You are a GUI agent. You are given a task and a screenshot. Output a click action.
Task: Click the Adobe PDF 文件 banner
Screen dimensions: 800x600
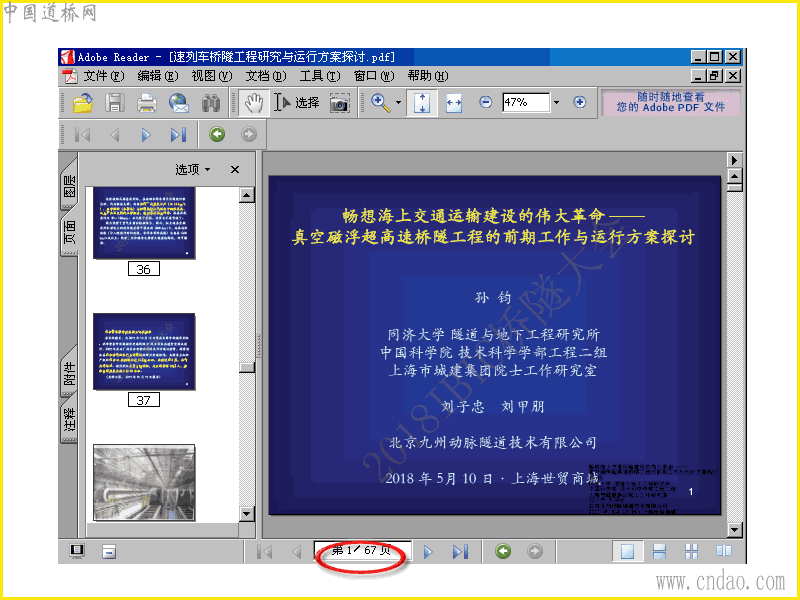(x=670, y=103)
